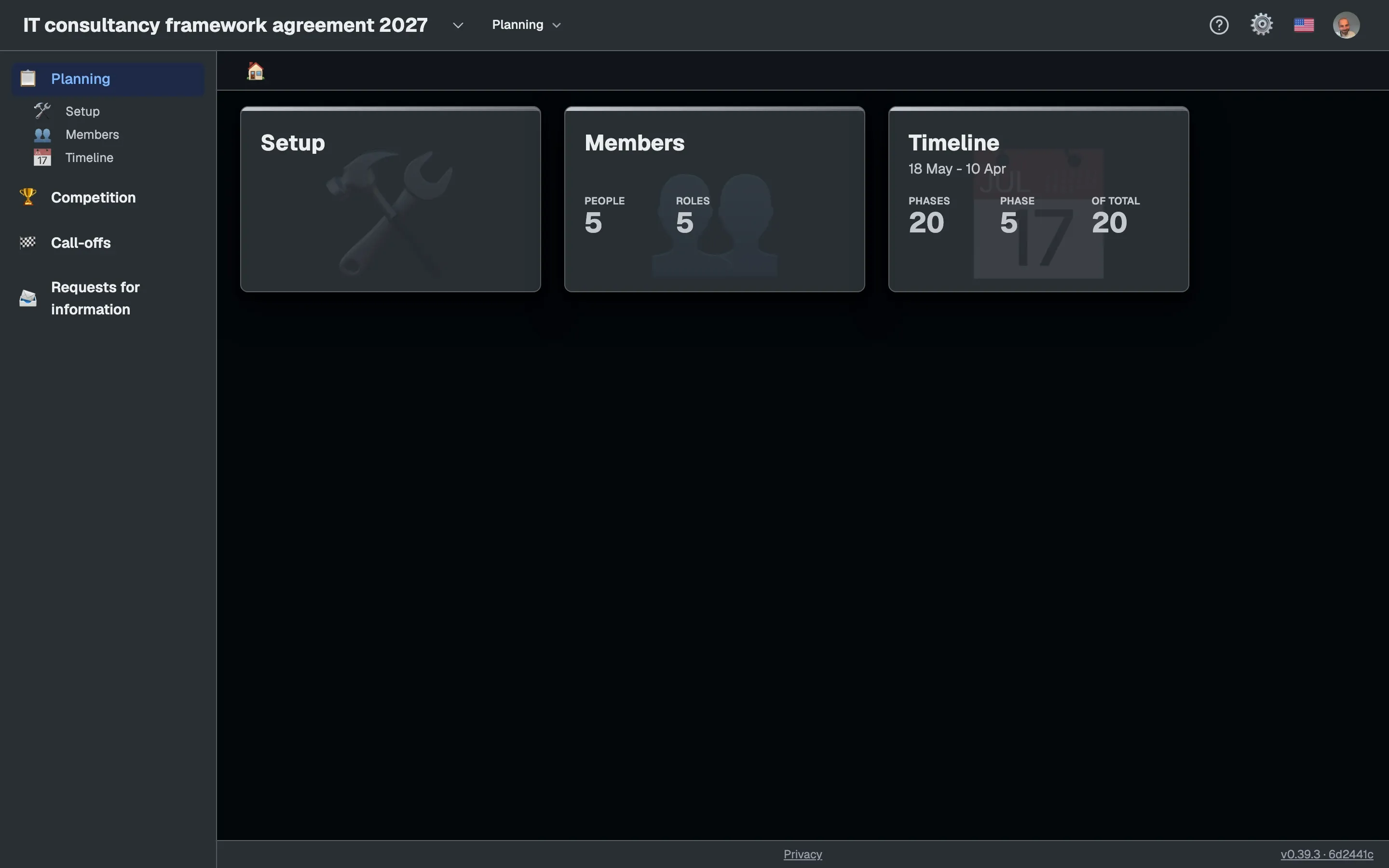Click the PHASES count 20
Screen dimensions: 1389x868
pyautogui.click(x=926, y=223)
